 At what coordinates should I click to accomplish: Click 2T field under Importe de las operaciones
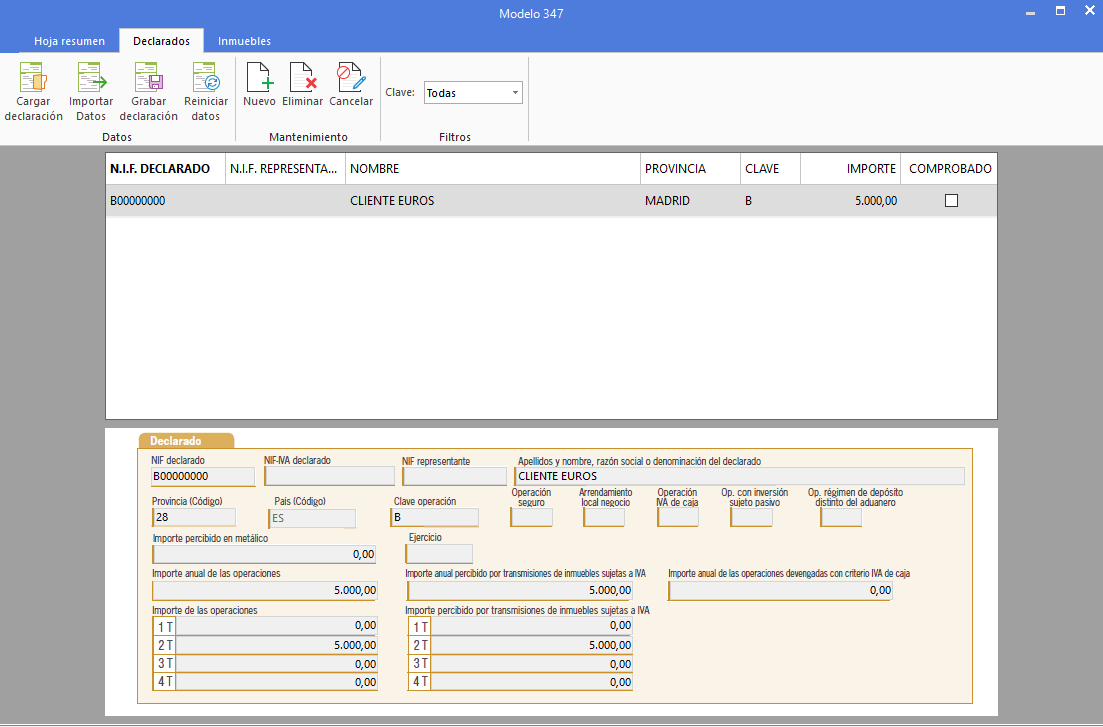point(276,645)
